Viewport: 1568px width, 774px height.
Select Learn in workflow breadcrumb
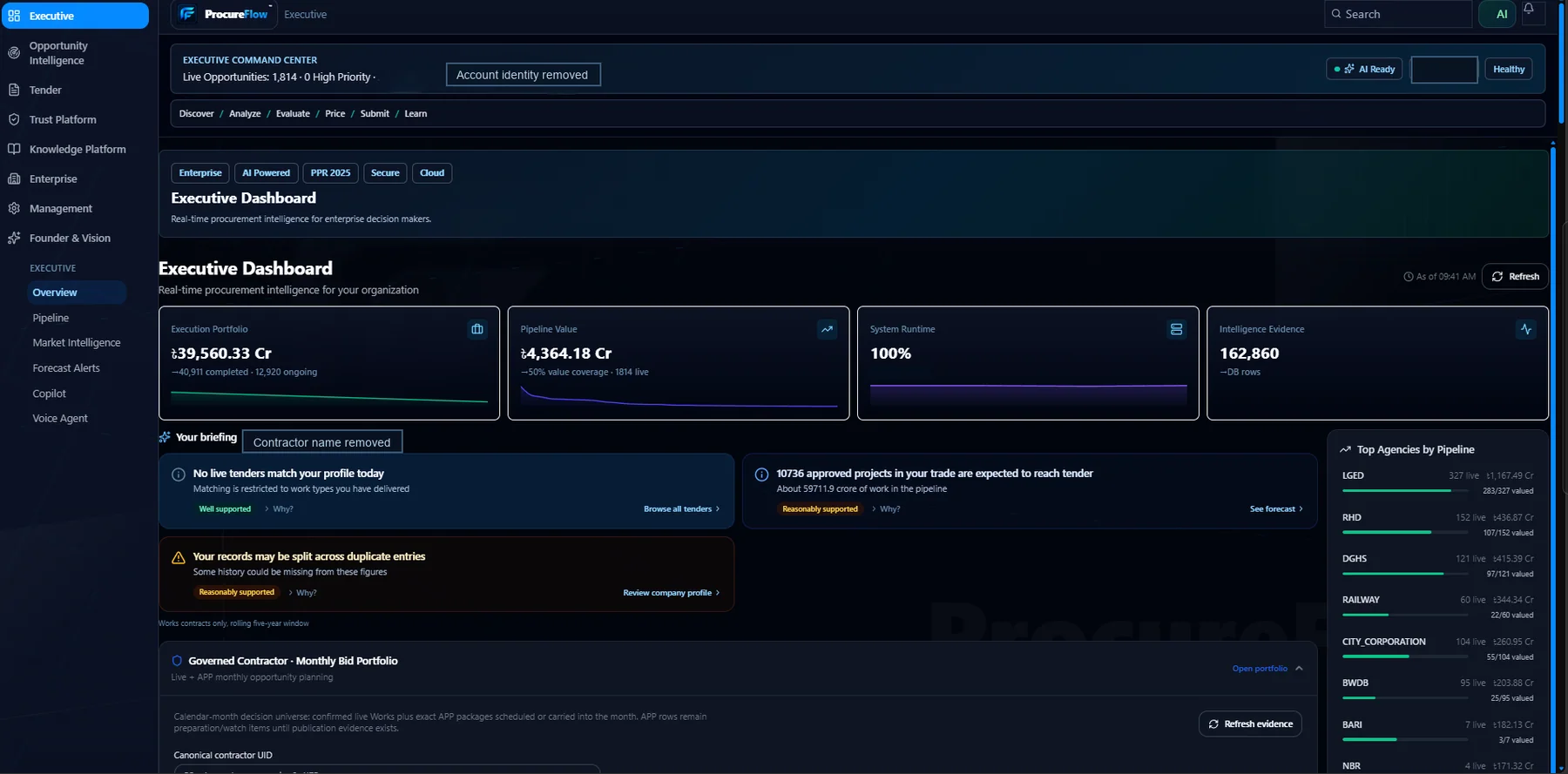click(416, 113)
